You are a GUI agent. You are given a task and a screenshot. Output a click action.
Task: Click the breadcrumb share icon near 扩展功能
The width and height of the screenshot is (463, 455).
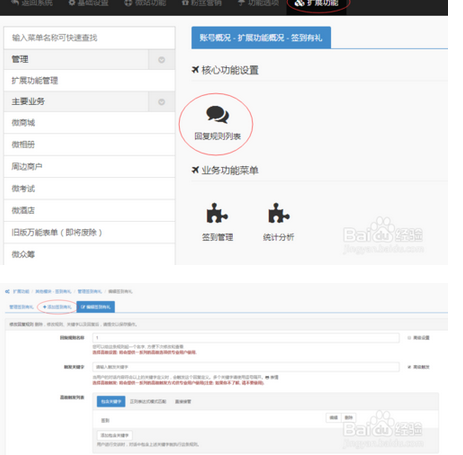click(x=7, y=292)
